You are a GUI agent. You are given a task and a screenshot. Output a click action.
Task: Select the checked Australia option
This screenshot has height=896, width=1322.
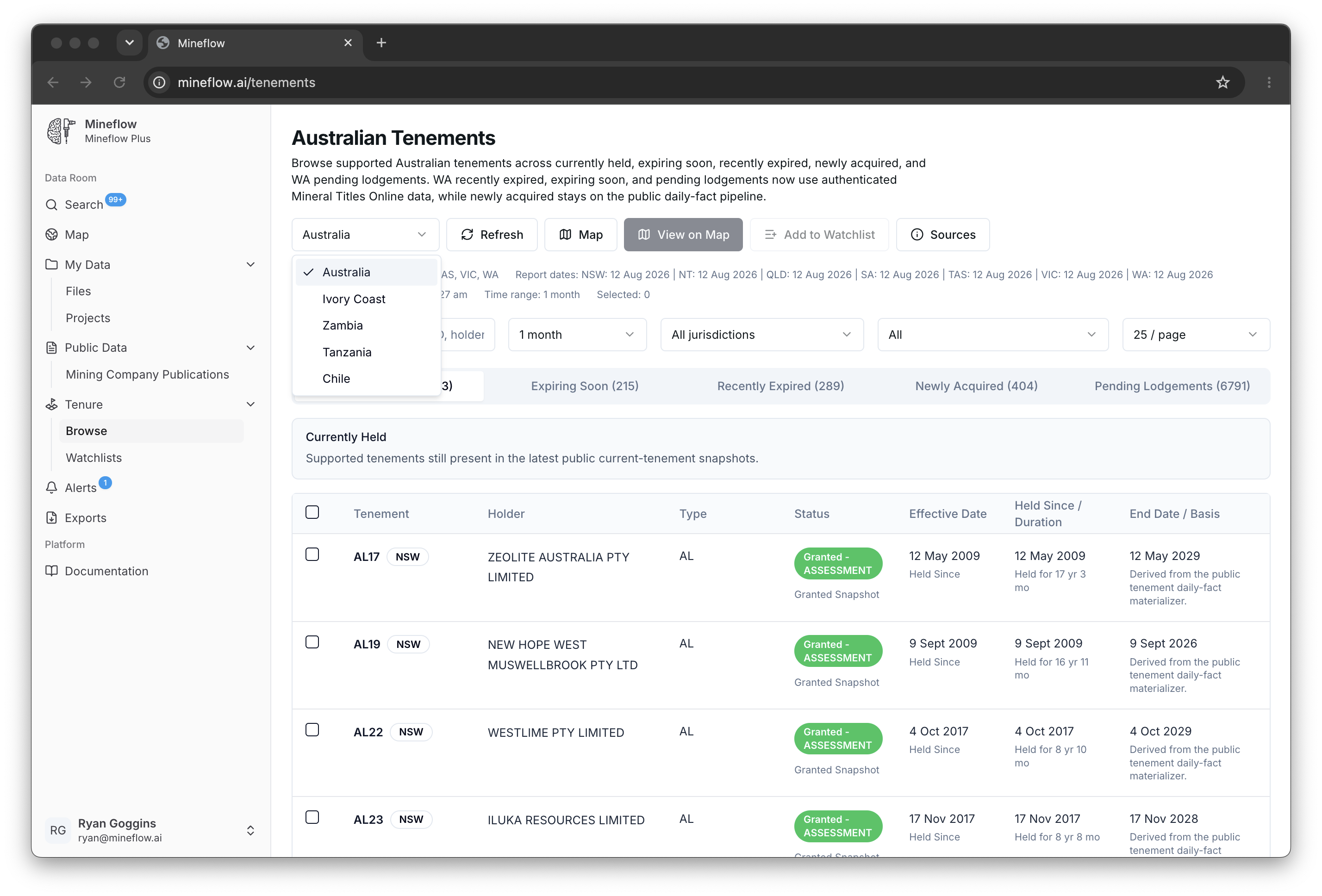coord(366,273)
